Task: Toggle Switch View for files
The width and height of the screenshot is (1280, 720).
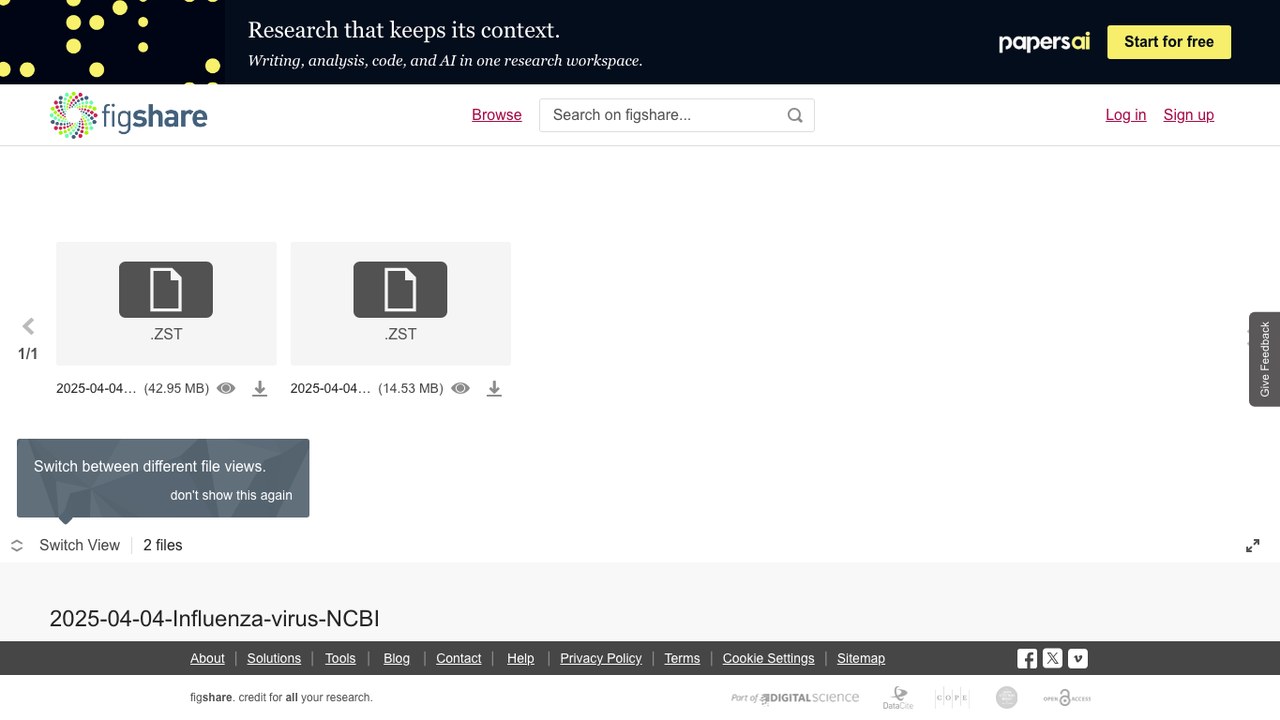Action: [65, 545]
